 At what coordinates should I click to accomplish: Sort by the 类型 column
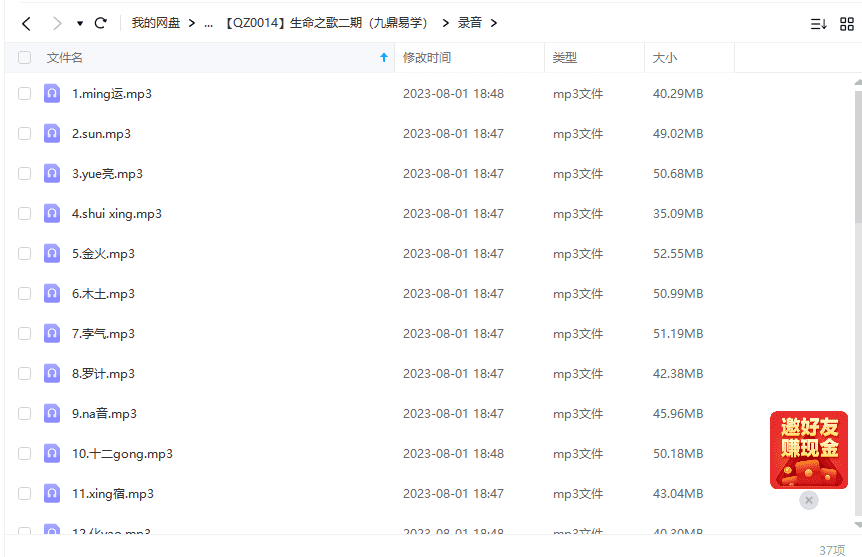click(565, 58)
